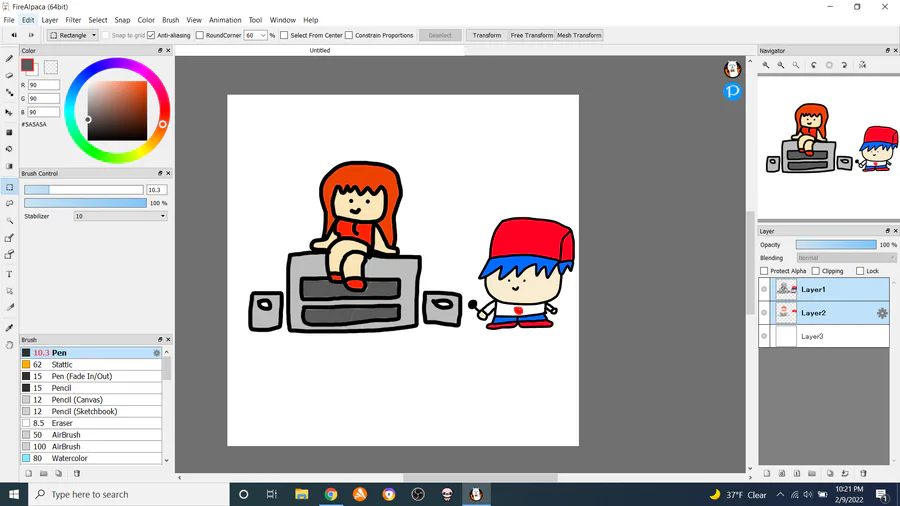Viewport: 900px width, 506px height.
Task: Click the Deselect button
Action: (x=440, y=36)
